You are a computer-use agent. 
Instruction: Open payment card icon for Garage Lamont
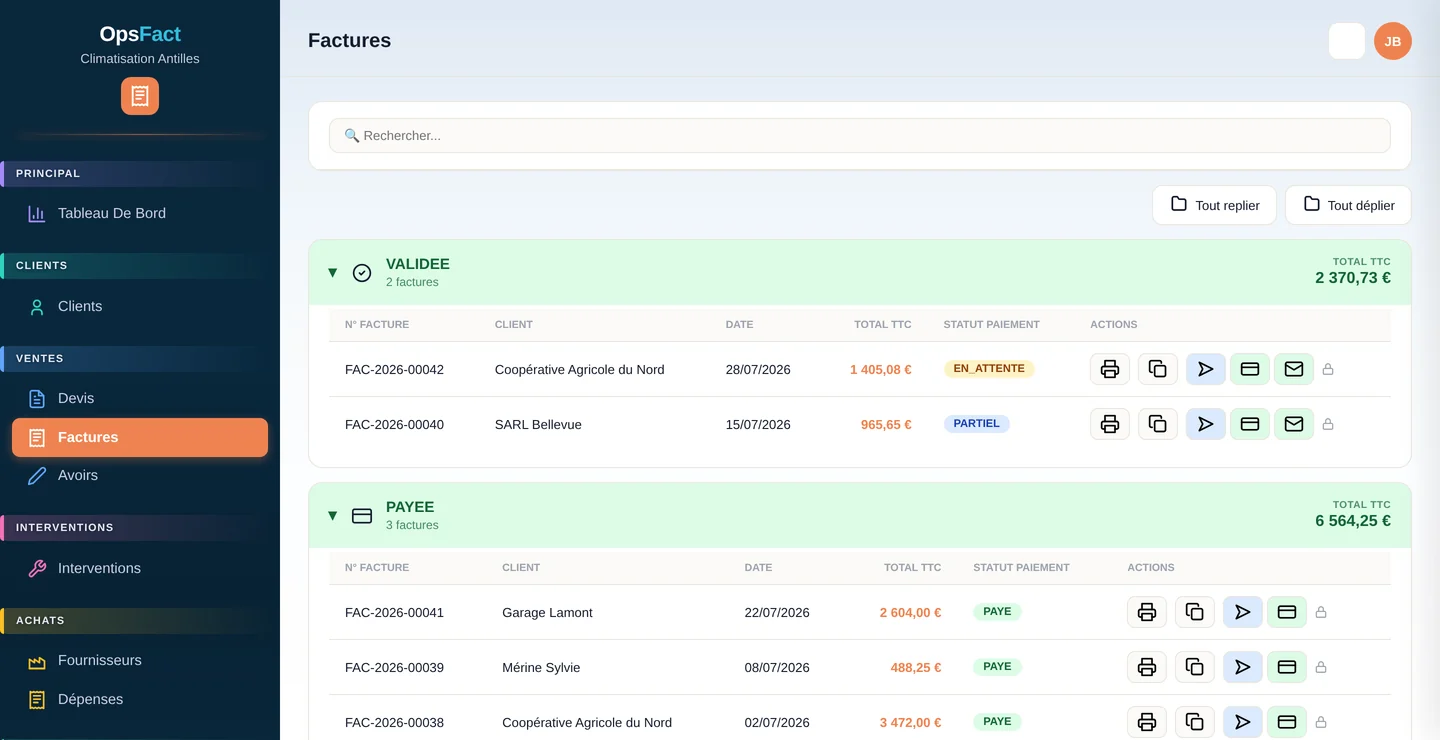1287,612
